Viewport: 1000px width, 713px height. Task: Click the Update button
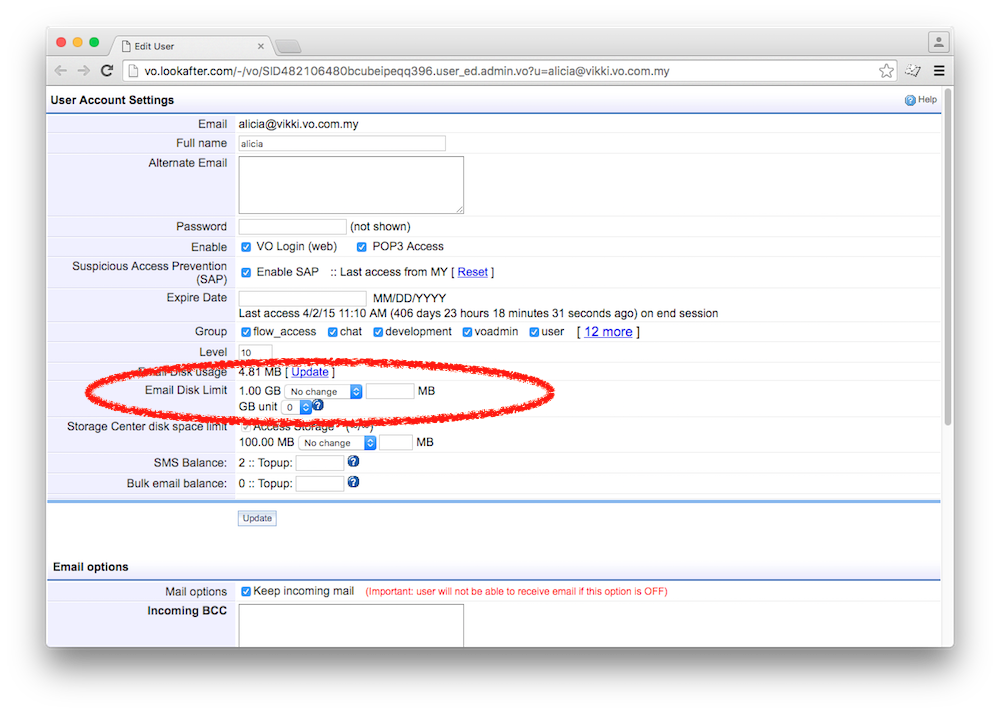pos(257,518)
